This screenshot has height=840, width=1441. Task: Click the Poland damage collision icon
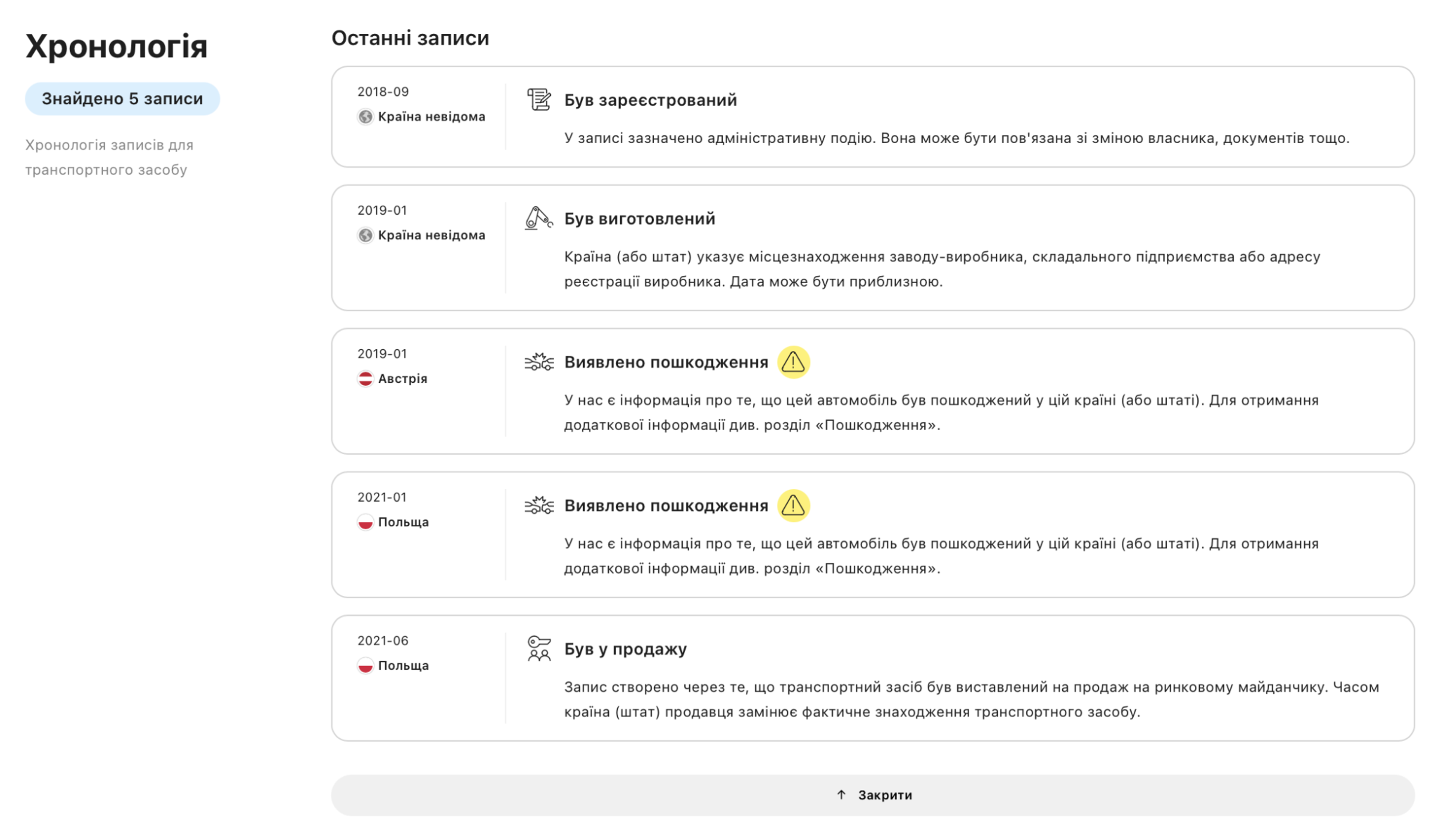tap(538, 505)
